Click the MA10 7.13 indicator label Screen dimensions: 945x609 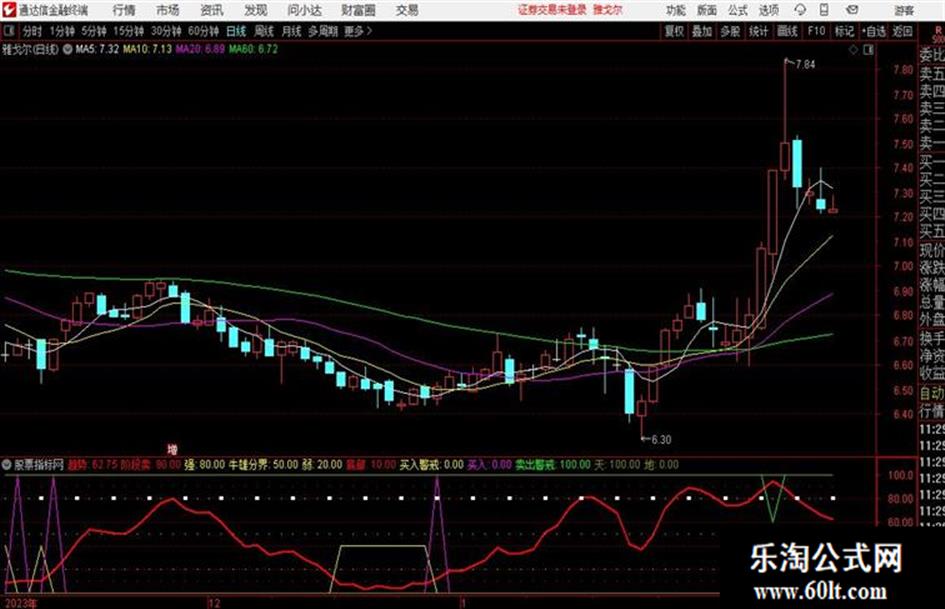coord(148,49)
